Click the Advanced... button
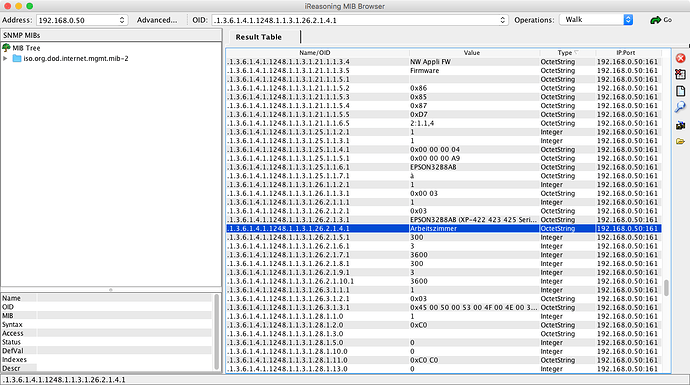This screenshot has width=690, height=385. 157,20
